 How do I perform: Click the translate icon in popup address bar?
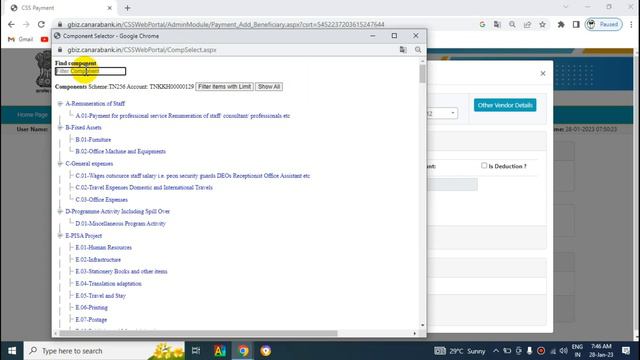(403, 50)
